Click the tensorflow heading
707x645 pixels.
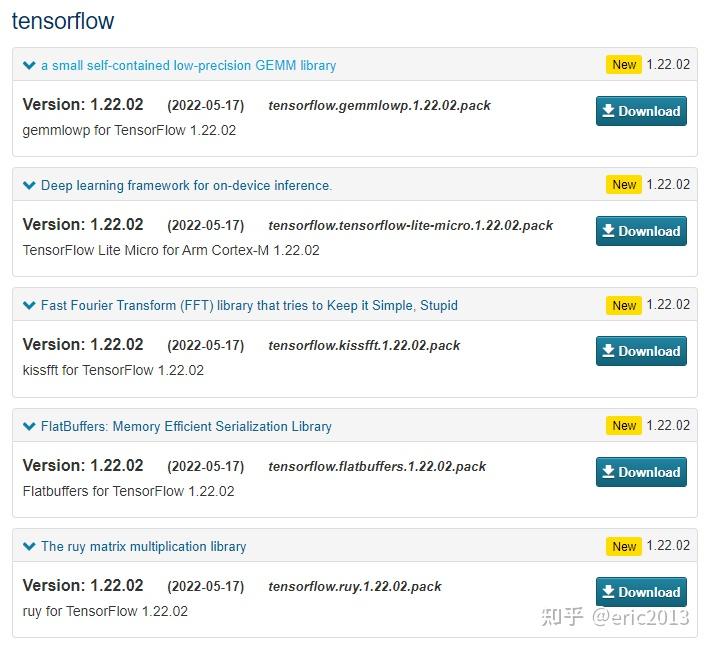(63, 20)
